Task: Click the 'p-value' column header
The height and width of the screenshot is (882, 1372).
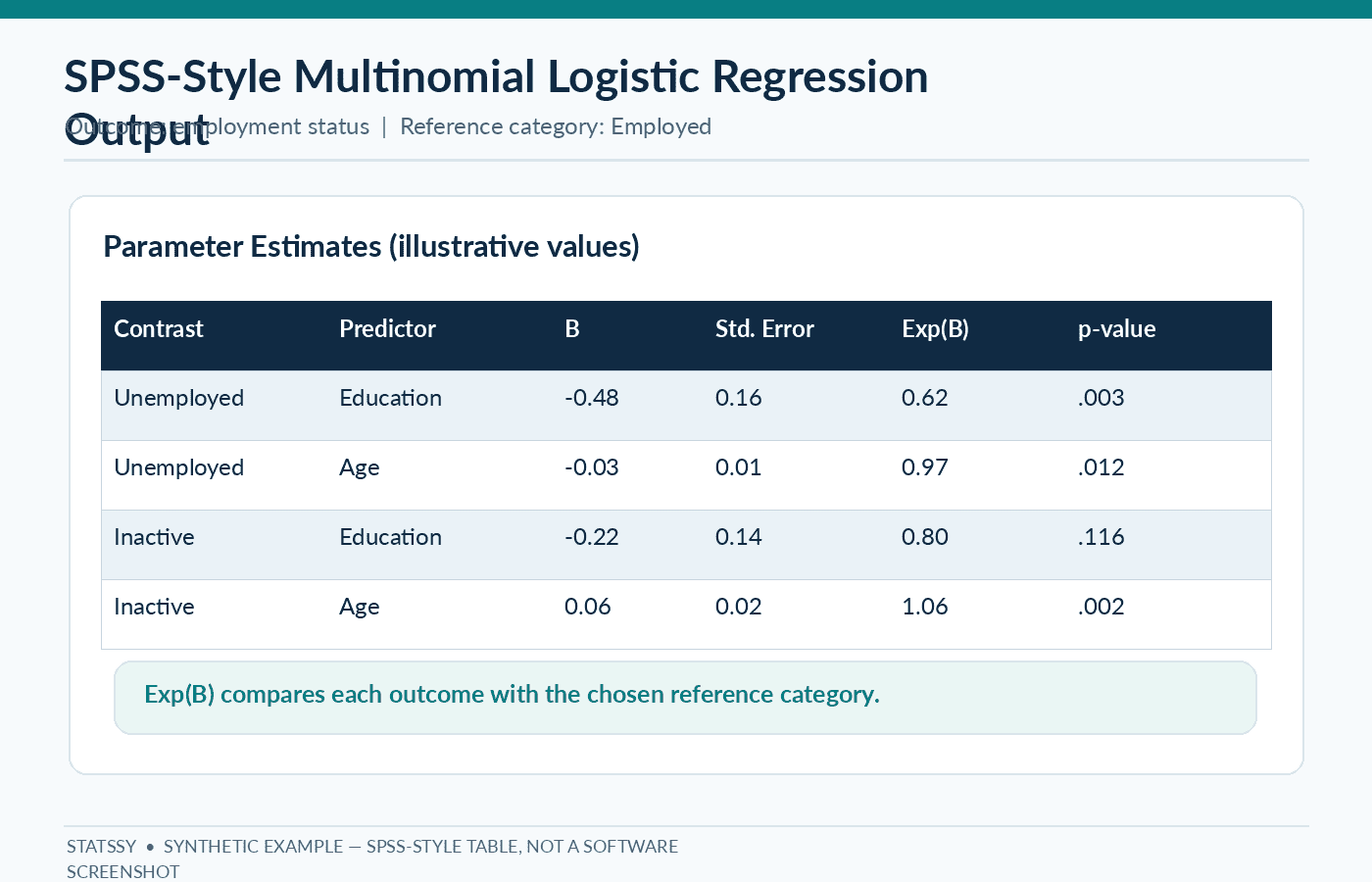Action: click(x=1117, y=329)
